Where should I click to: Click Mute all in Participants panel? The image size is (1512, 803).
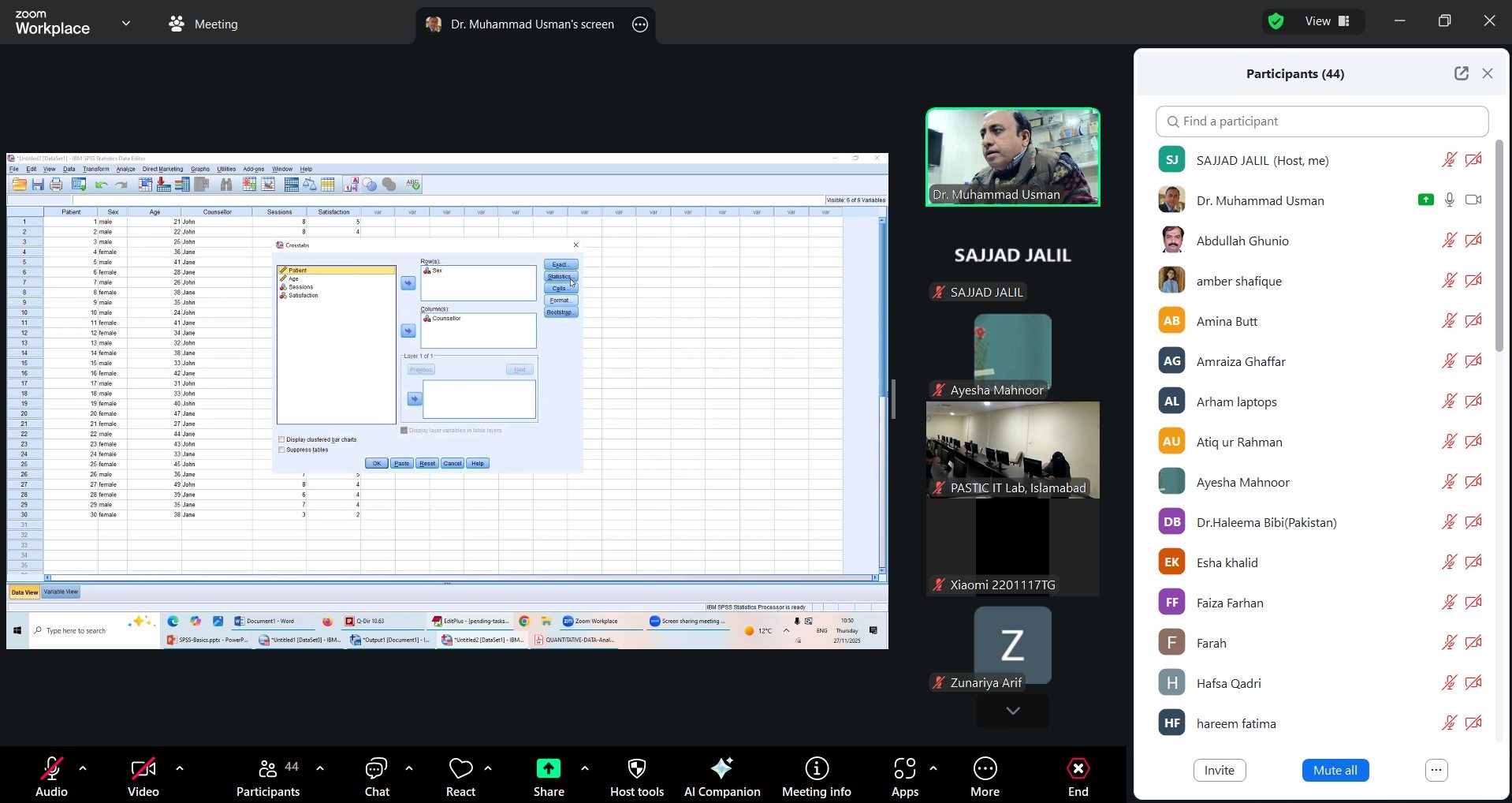click(1335, 770)
